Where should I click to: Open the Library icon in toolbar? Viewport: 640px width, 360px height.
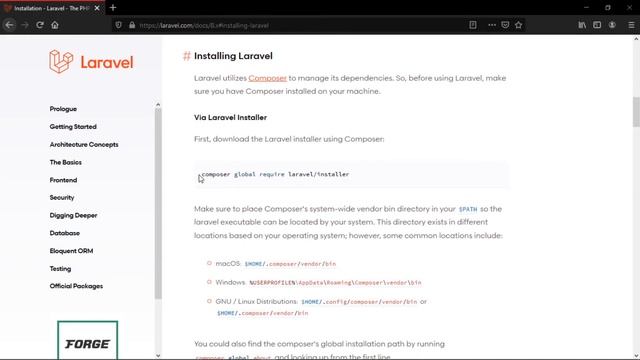tap(582, 25)
